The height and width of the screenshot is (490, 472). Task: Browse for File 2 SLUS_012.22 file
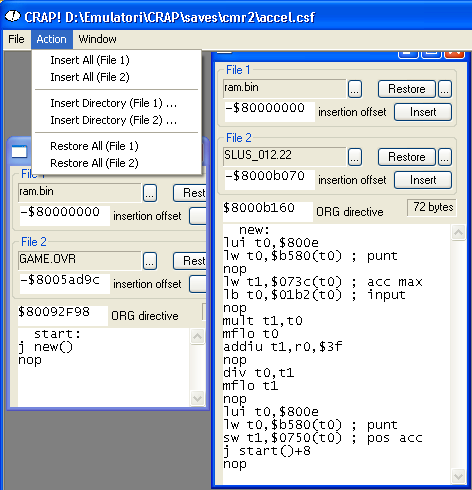coord(355,157)
